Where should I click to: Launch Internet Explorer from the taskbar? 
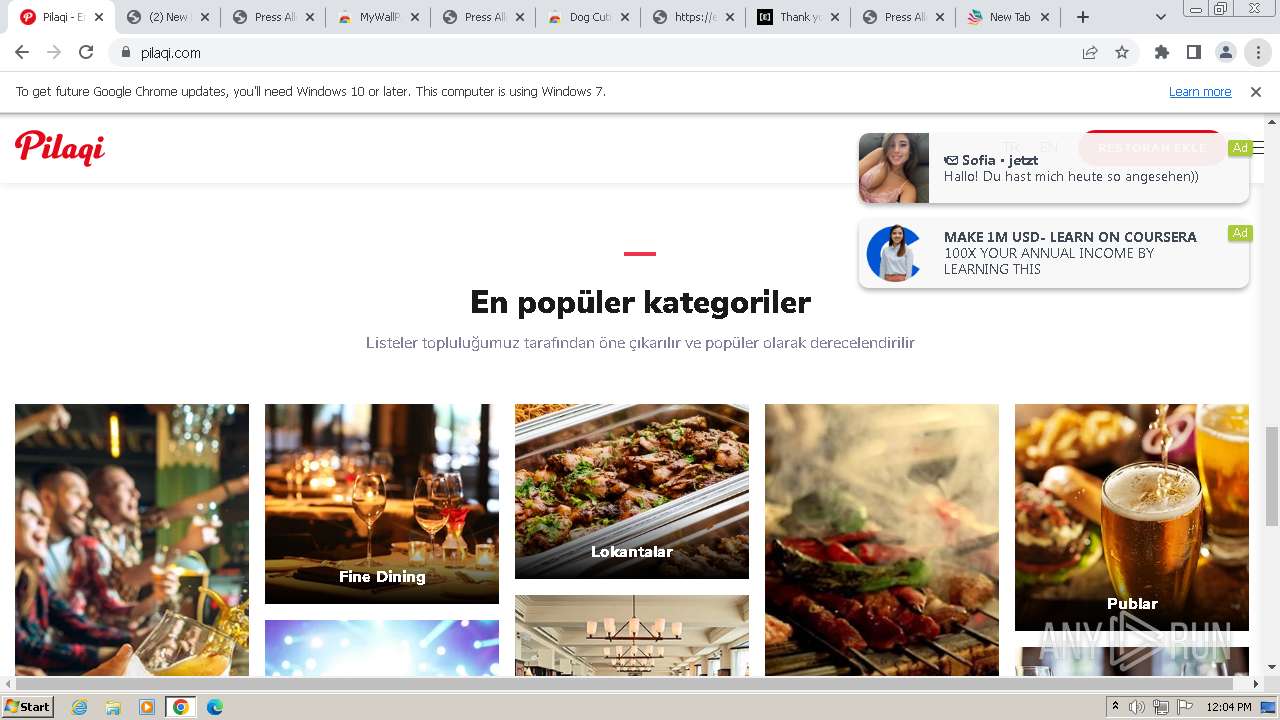(x=79, y=707)
